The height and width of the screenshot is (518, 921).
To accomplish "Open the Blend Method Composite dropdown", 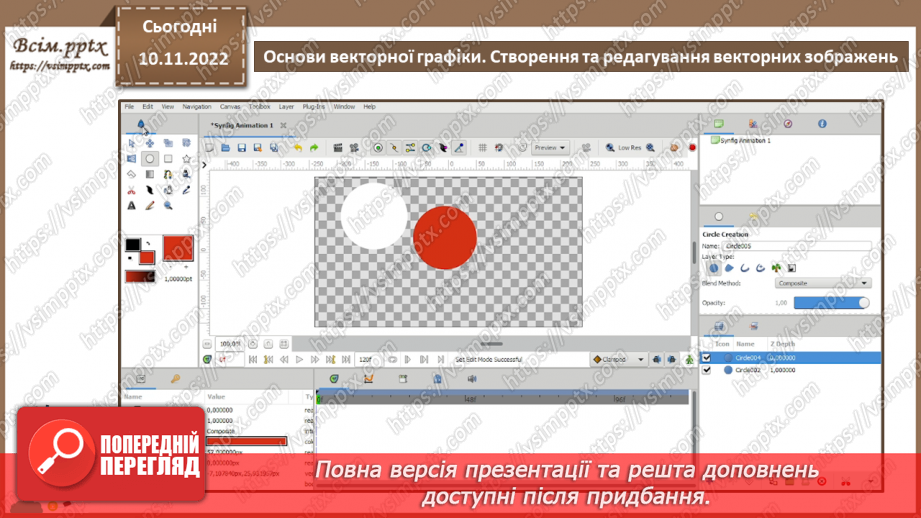I will [x=823, y=283].
